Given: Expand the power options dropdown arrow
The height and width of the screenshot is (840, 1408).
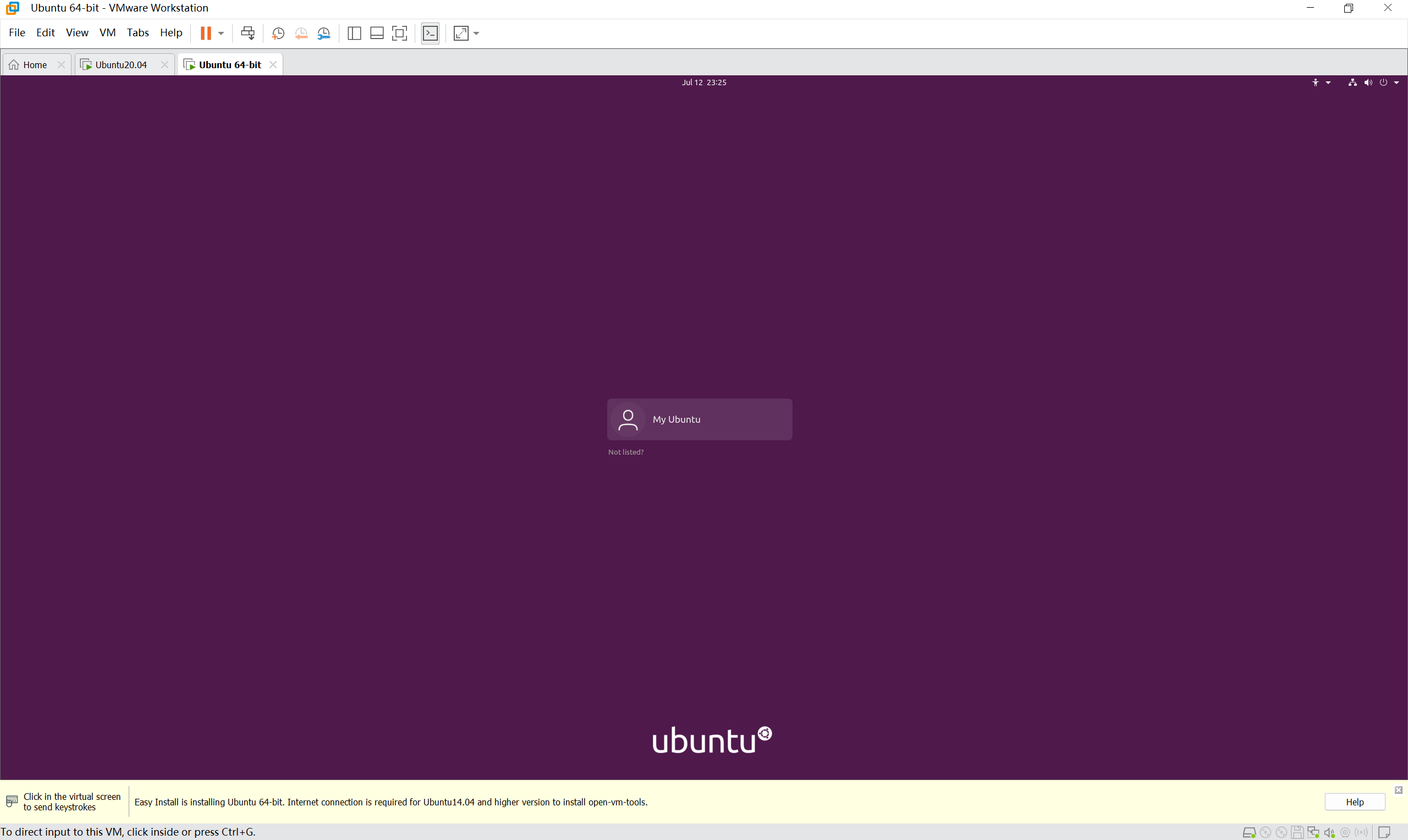Looking at the screenshot, I should pyautogui.click(x=221, y=34).
